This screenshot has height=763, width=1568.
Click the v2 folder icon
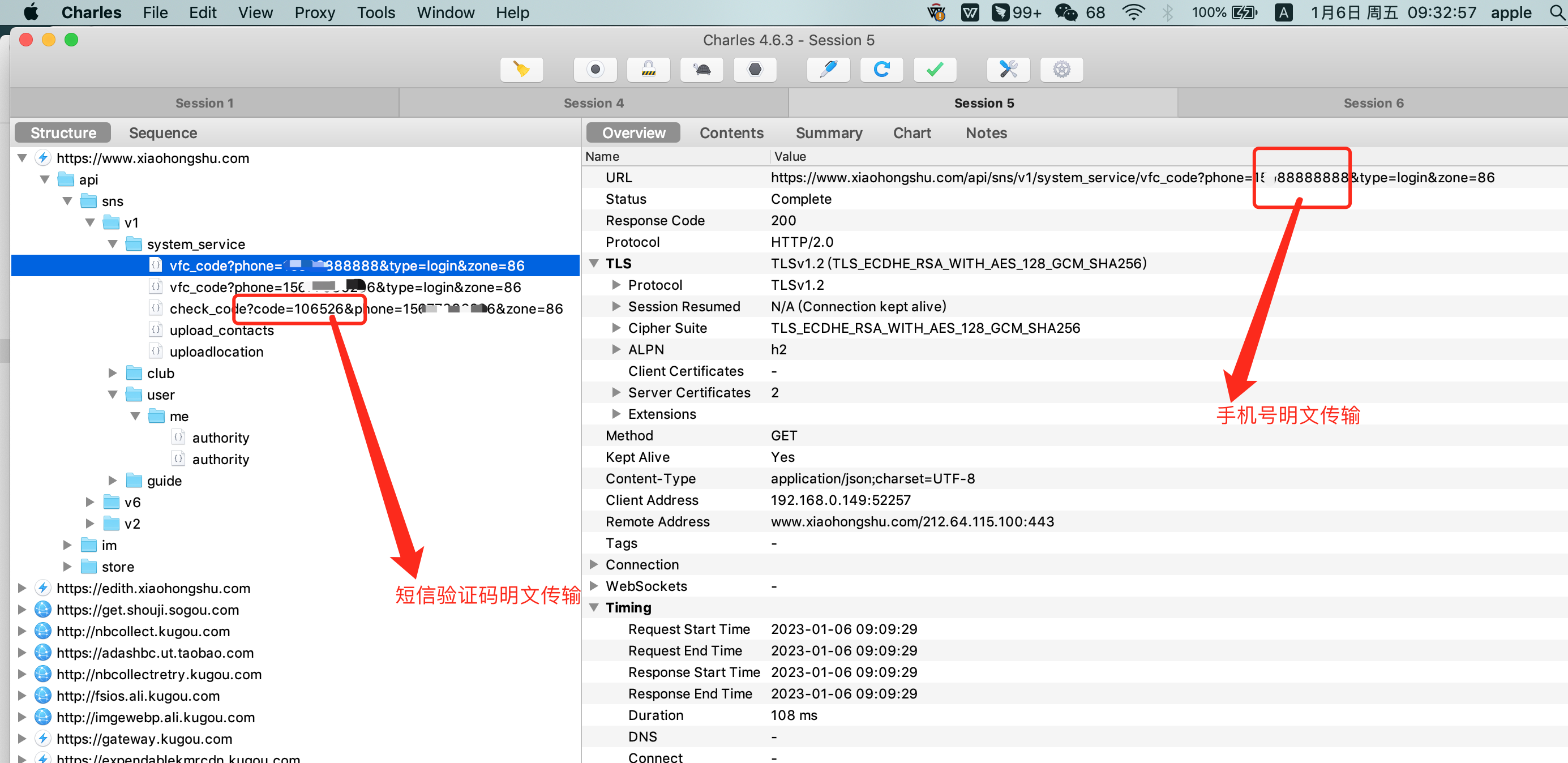pos(111,524)
